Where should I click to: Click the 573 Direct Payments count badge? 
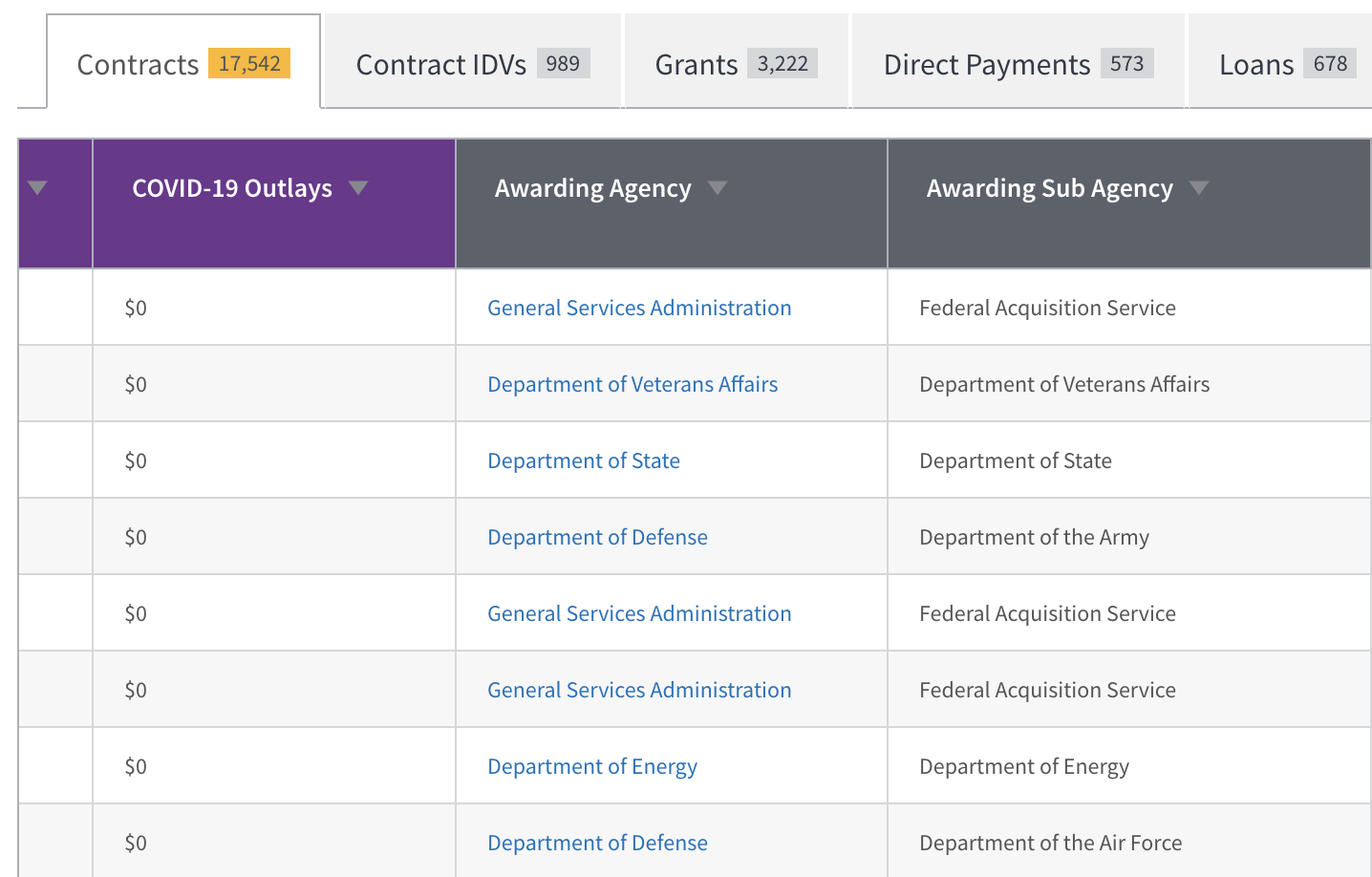click(x=1127, y=63)
